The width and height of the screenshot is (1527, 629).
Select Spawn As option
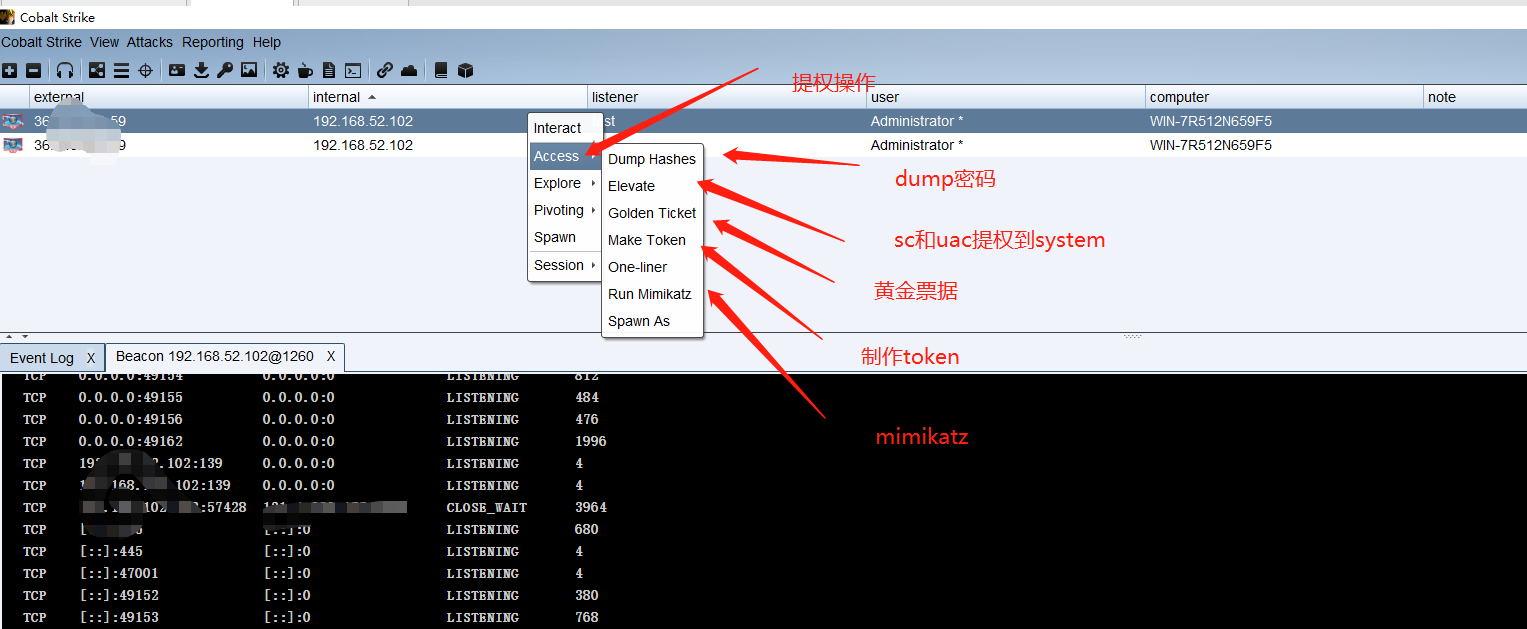pos(652,321)
